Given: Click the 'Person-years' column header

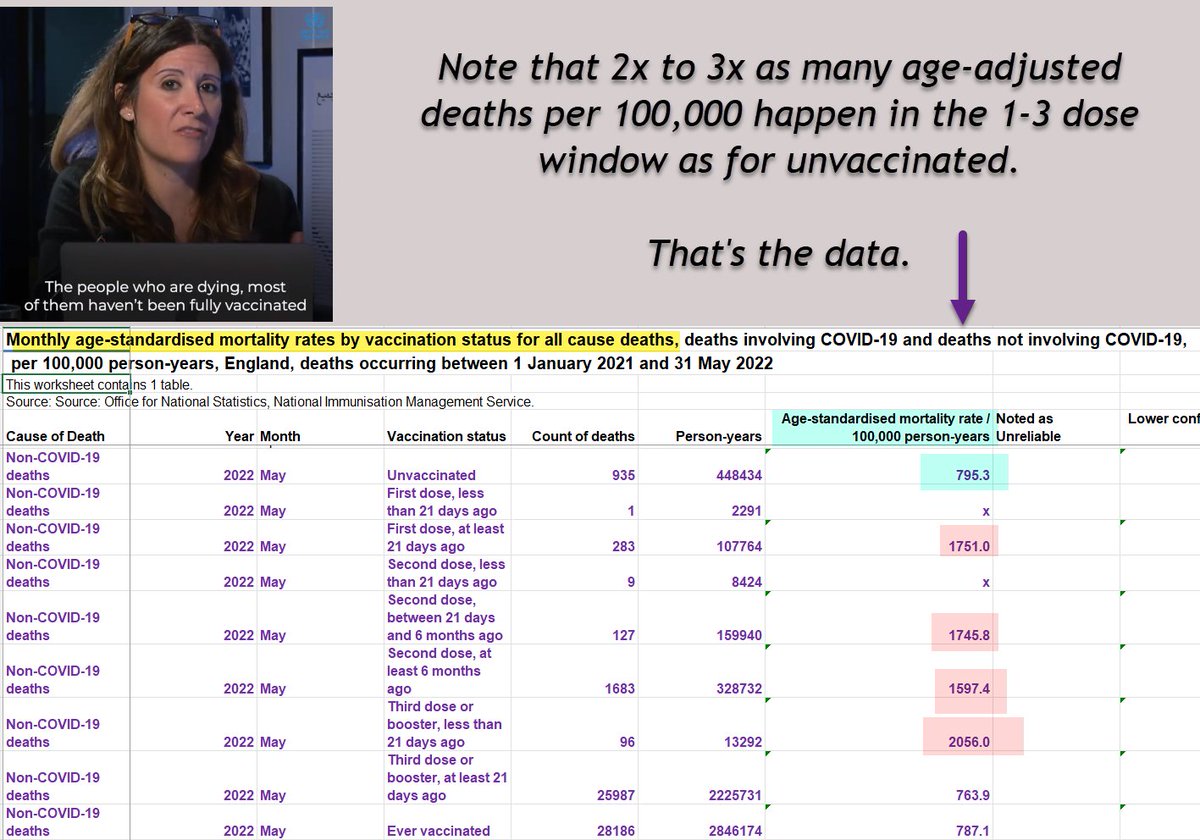Looking at the screenshot, I should [719, 436].
